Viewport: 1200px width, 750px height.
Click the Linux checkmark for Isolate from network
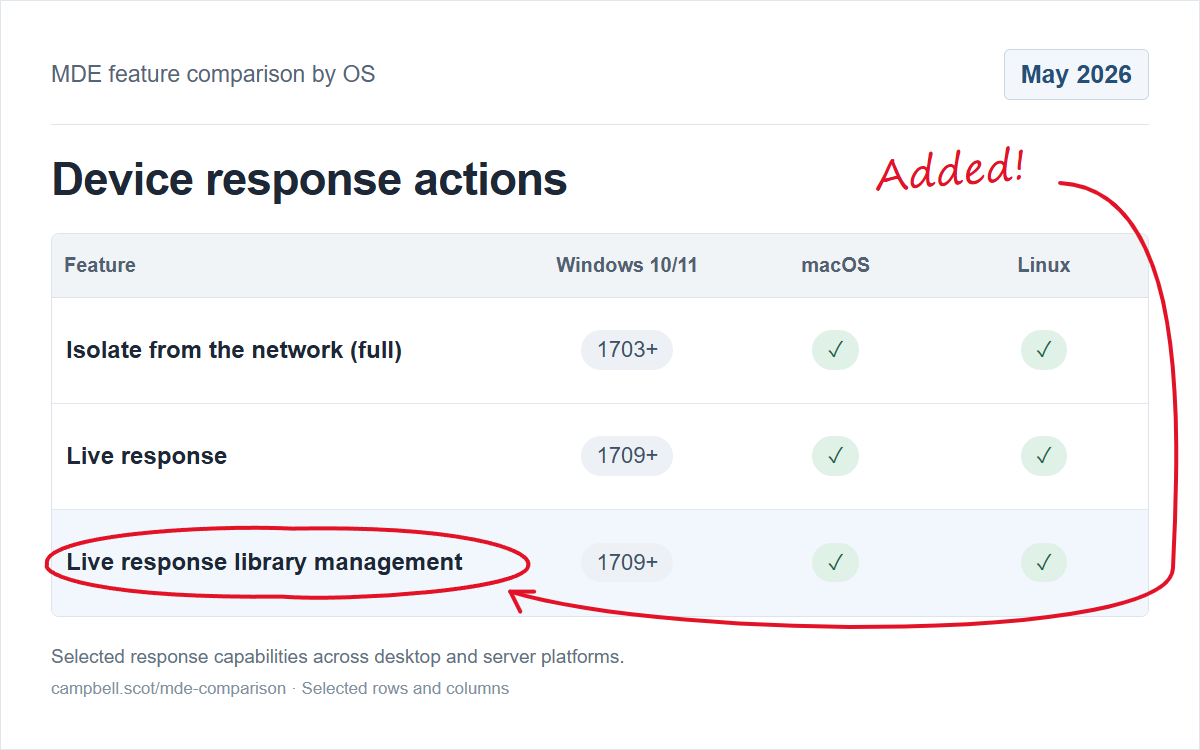point(1044,350)
